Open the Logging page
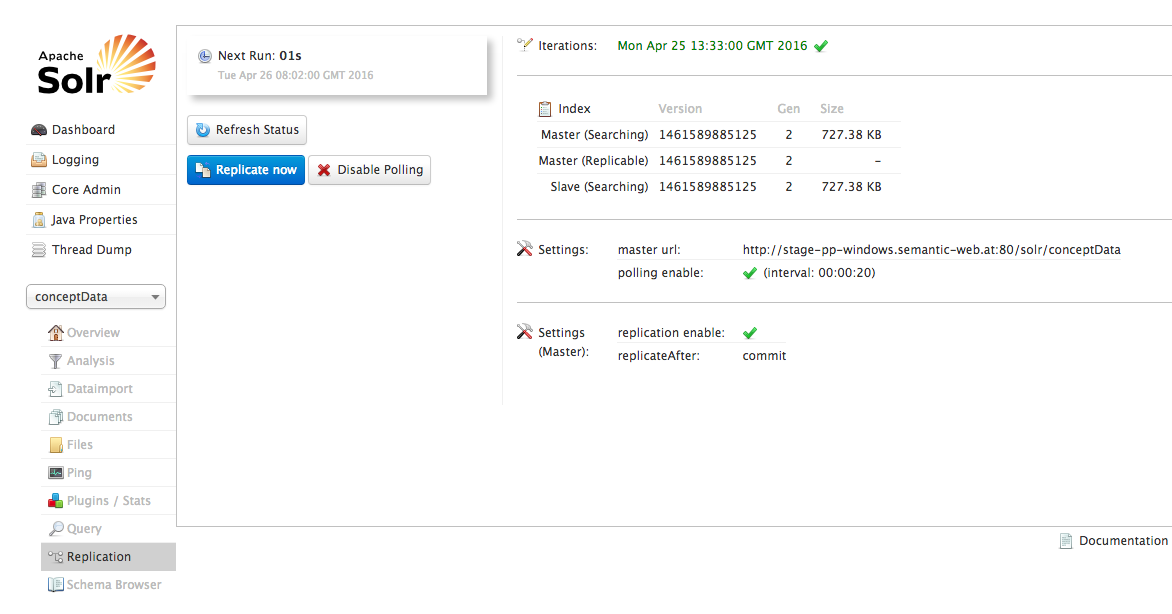 pyautogui.click(x=75, y=160)
